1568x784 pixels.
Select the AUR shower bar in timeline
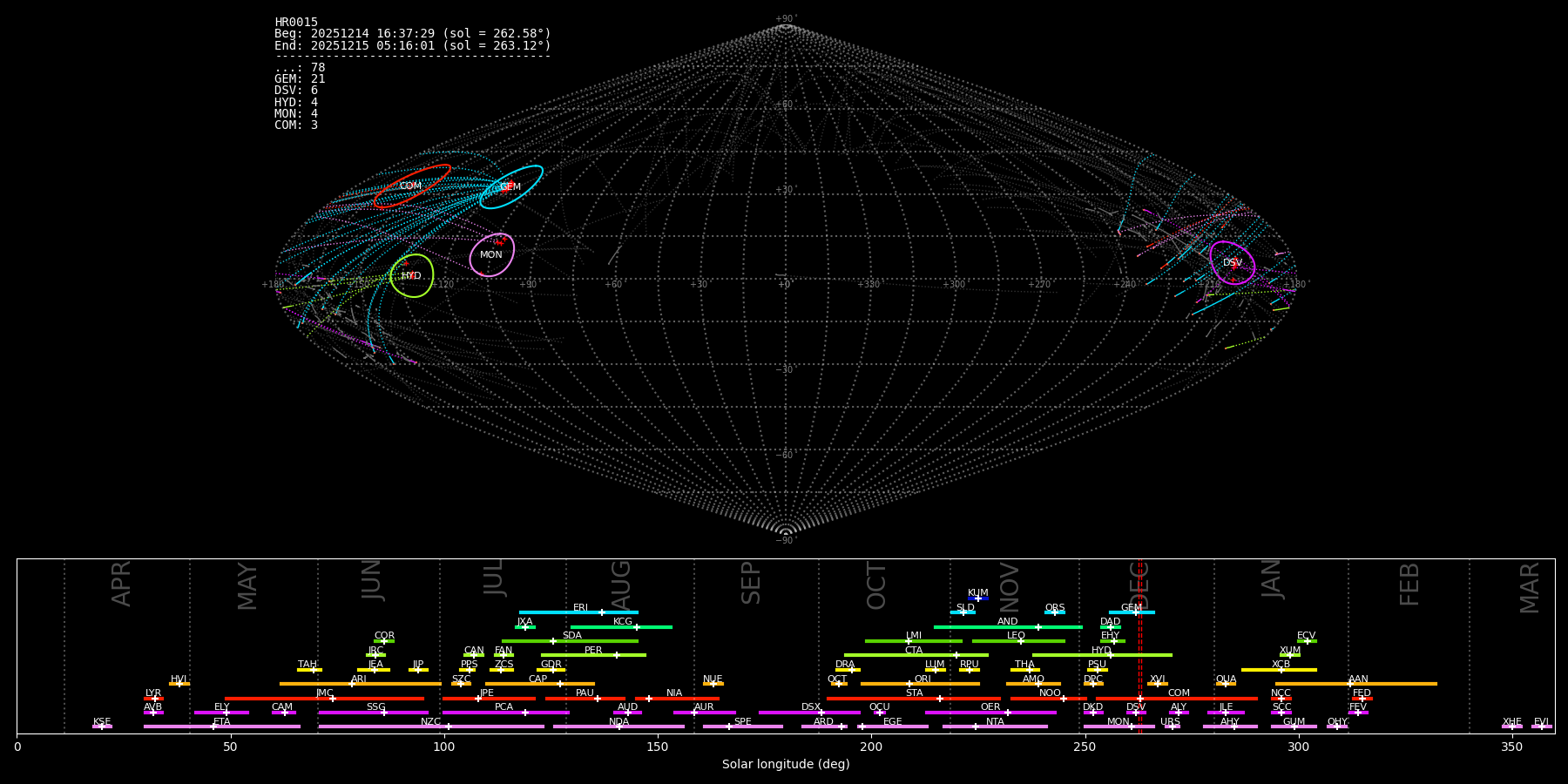(x=704, y=713)
